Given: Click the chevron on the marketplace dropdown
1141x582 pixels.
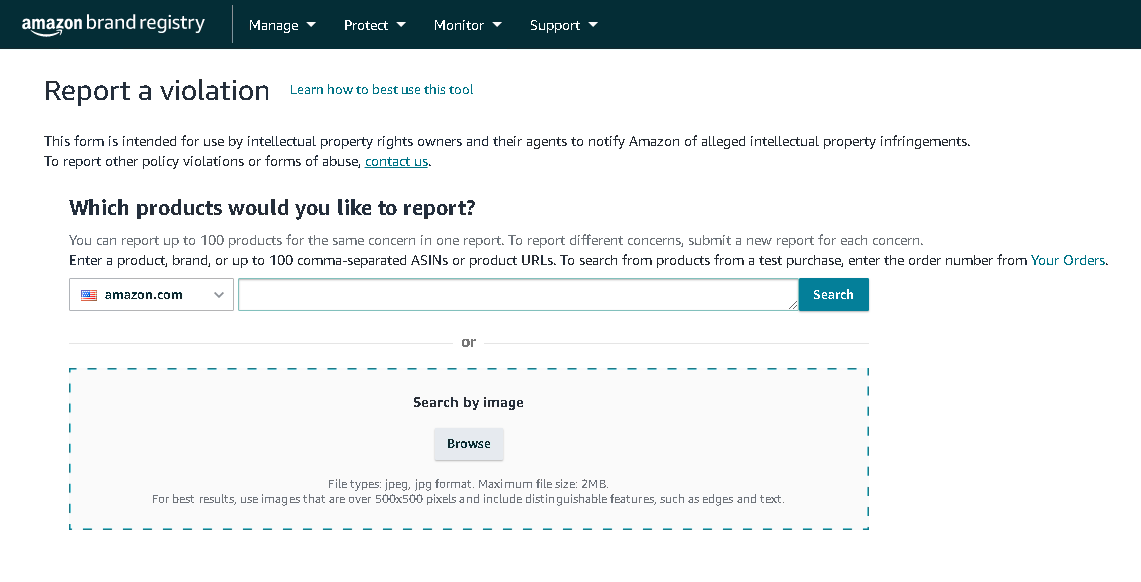Looking at the screenshot, I should tap(219, 295).
